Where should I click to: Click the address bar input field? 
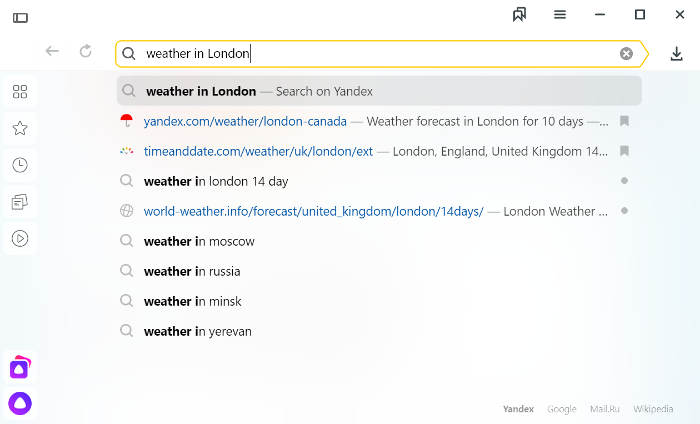click(x=379, y=54)
